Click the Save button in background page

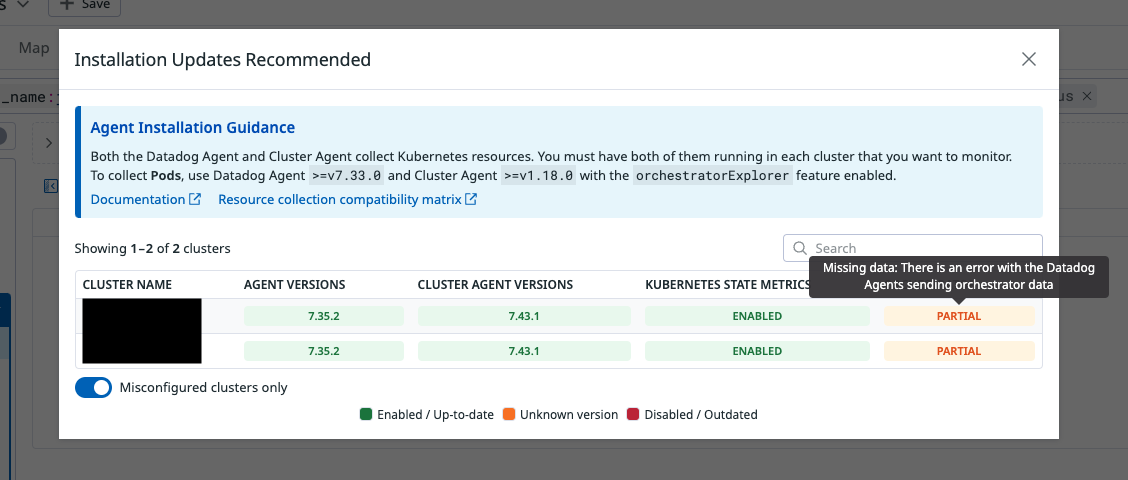(x=84, y=5)
